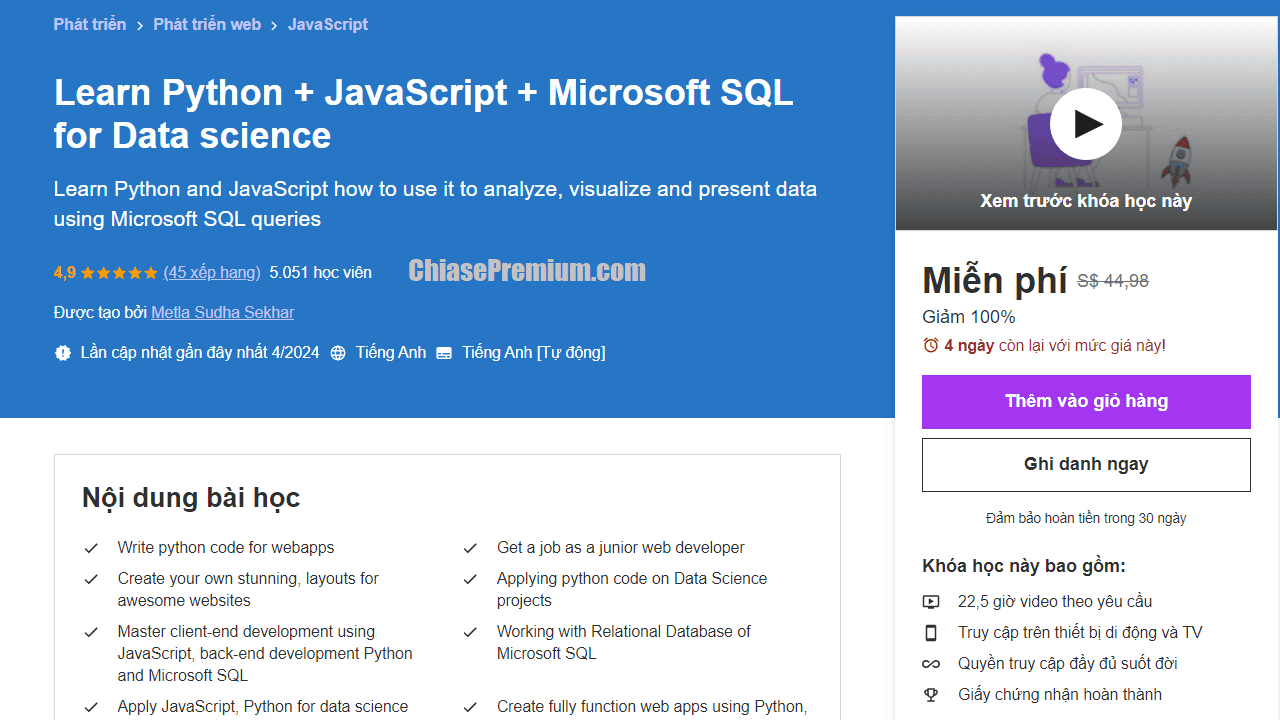Click the infinity icon for lifetime access
The height and width of the screenshot is (720, 1280).
coord(931,664)
